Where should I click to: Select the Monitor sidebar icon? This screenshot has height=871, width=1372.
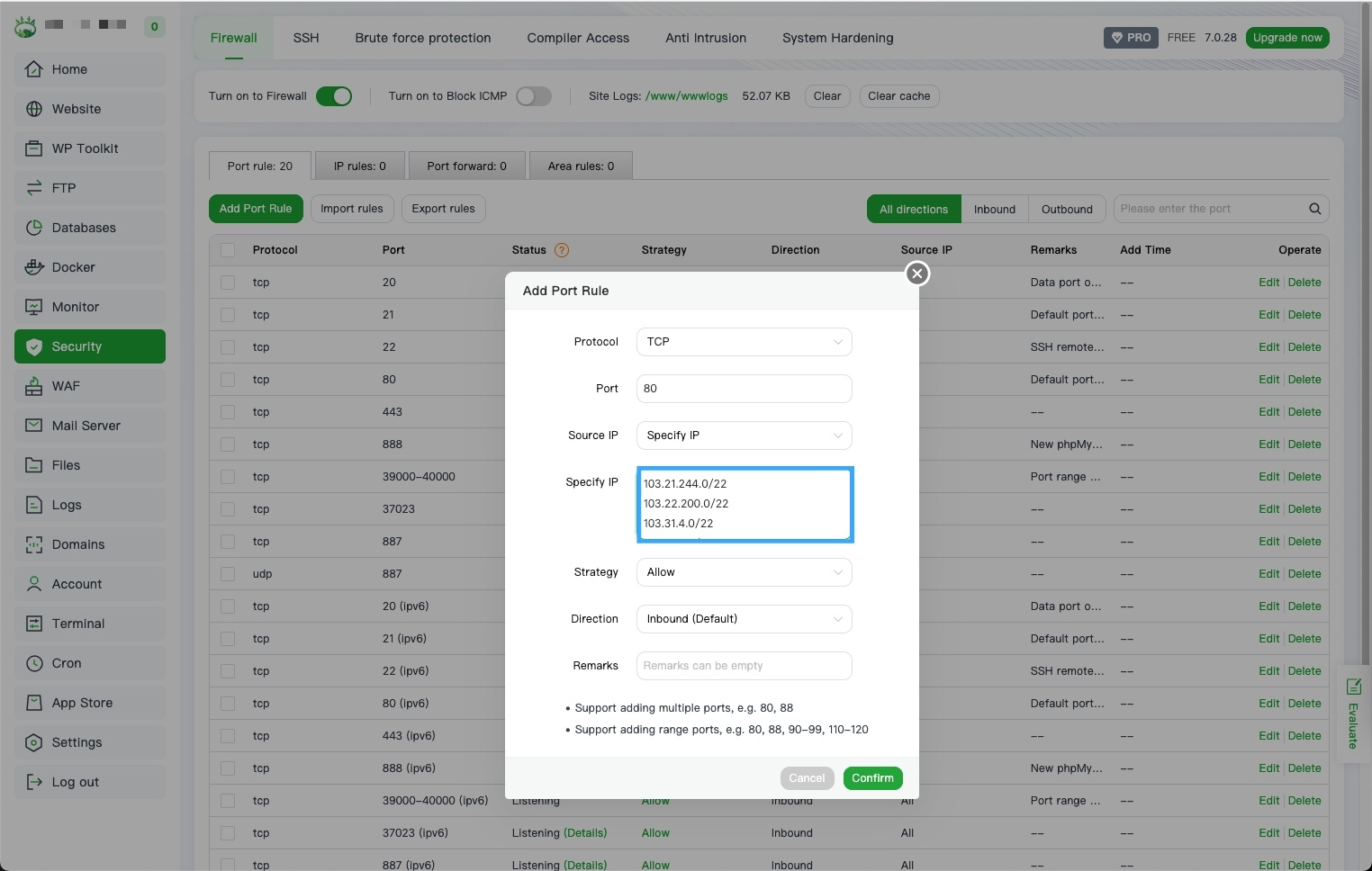tap(33, 306)
